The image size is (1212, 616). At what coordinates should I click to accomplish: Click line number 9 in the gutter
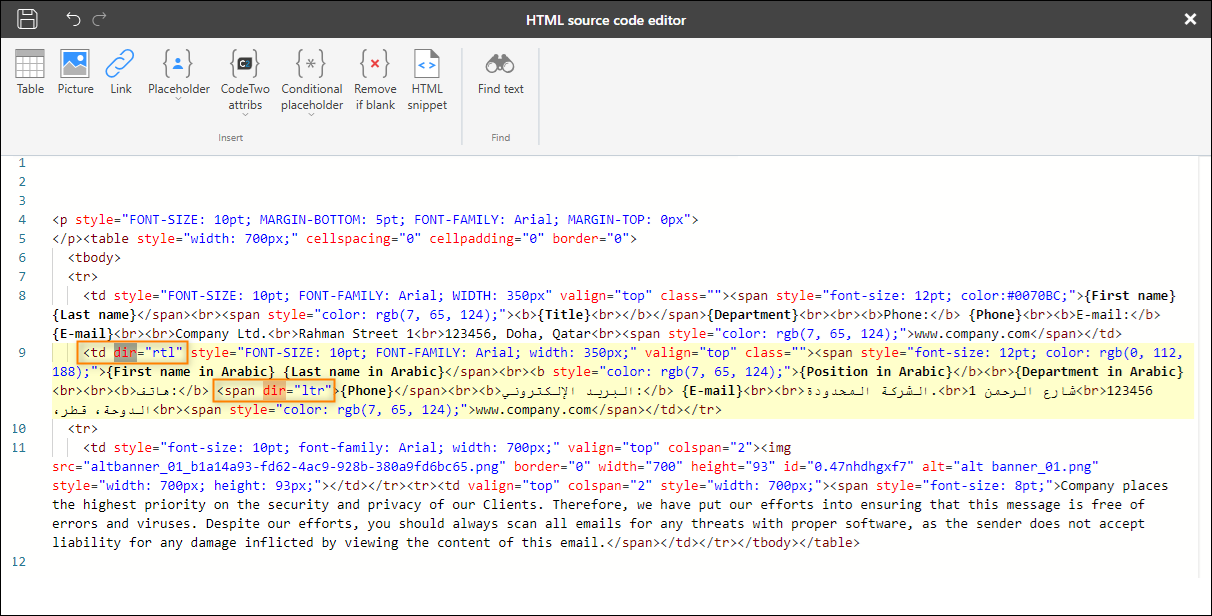click(22, 353)
